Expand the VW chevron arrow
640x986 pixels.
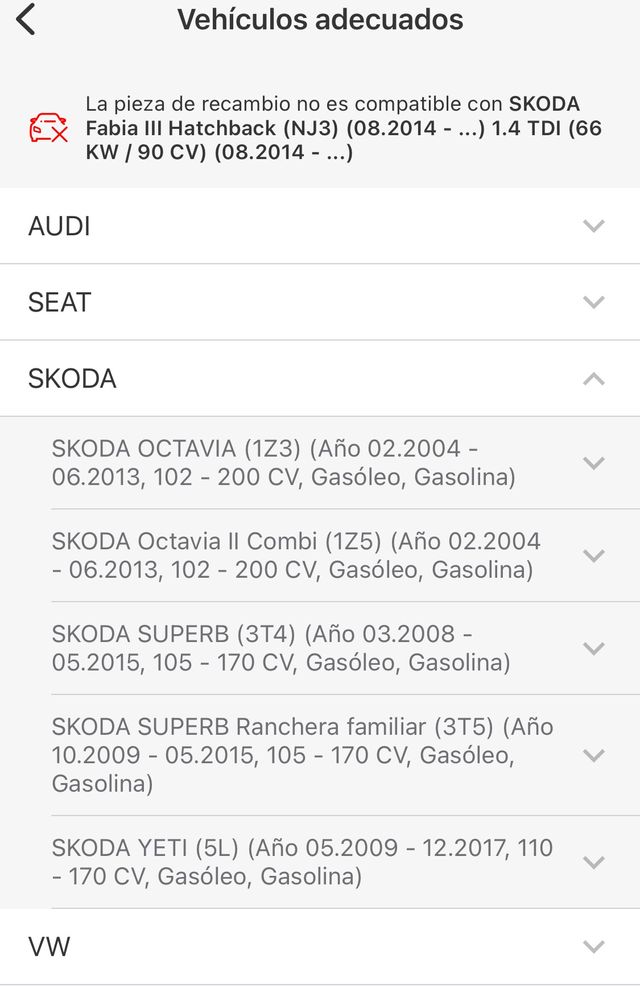tap(594, 946)
